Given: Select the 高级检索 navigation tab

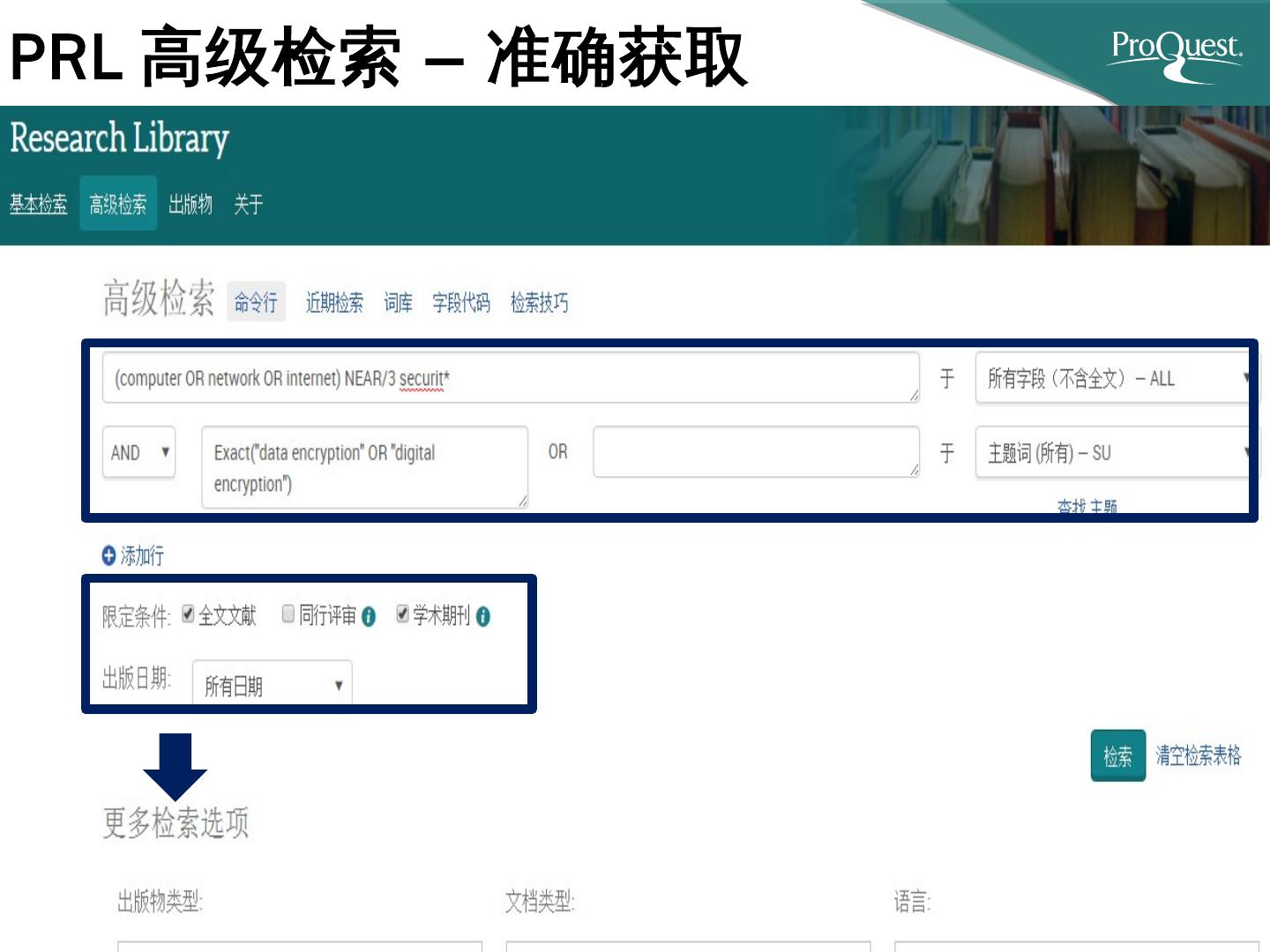Looking at the screenshot, I should click(118, 205).
